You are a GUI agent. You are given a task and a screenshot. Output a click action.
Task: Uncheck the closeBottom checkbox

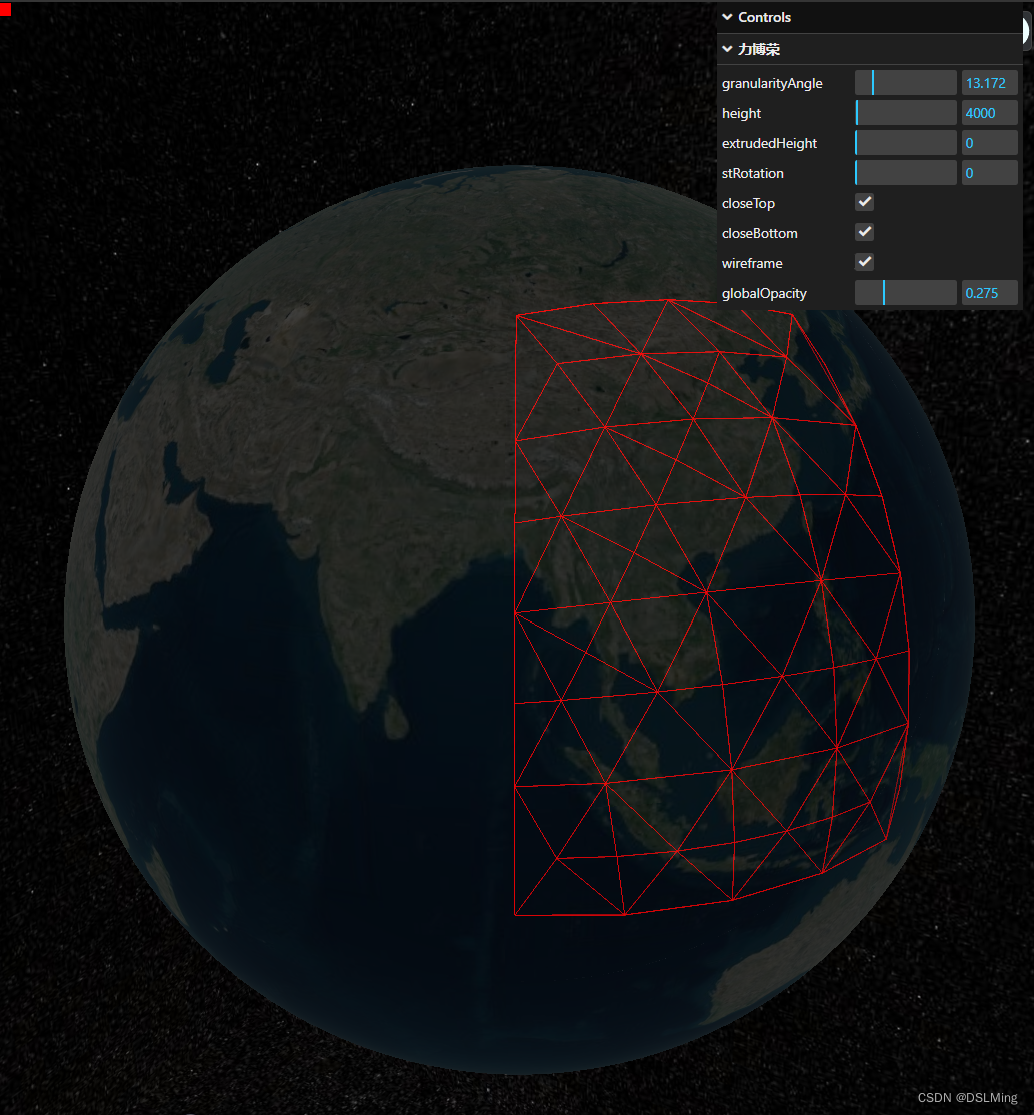865,233
